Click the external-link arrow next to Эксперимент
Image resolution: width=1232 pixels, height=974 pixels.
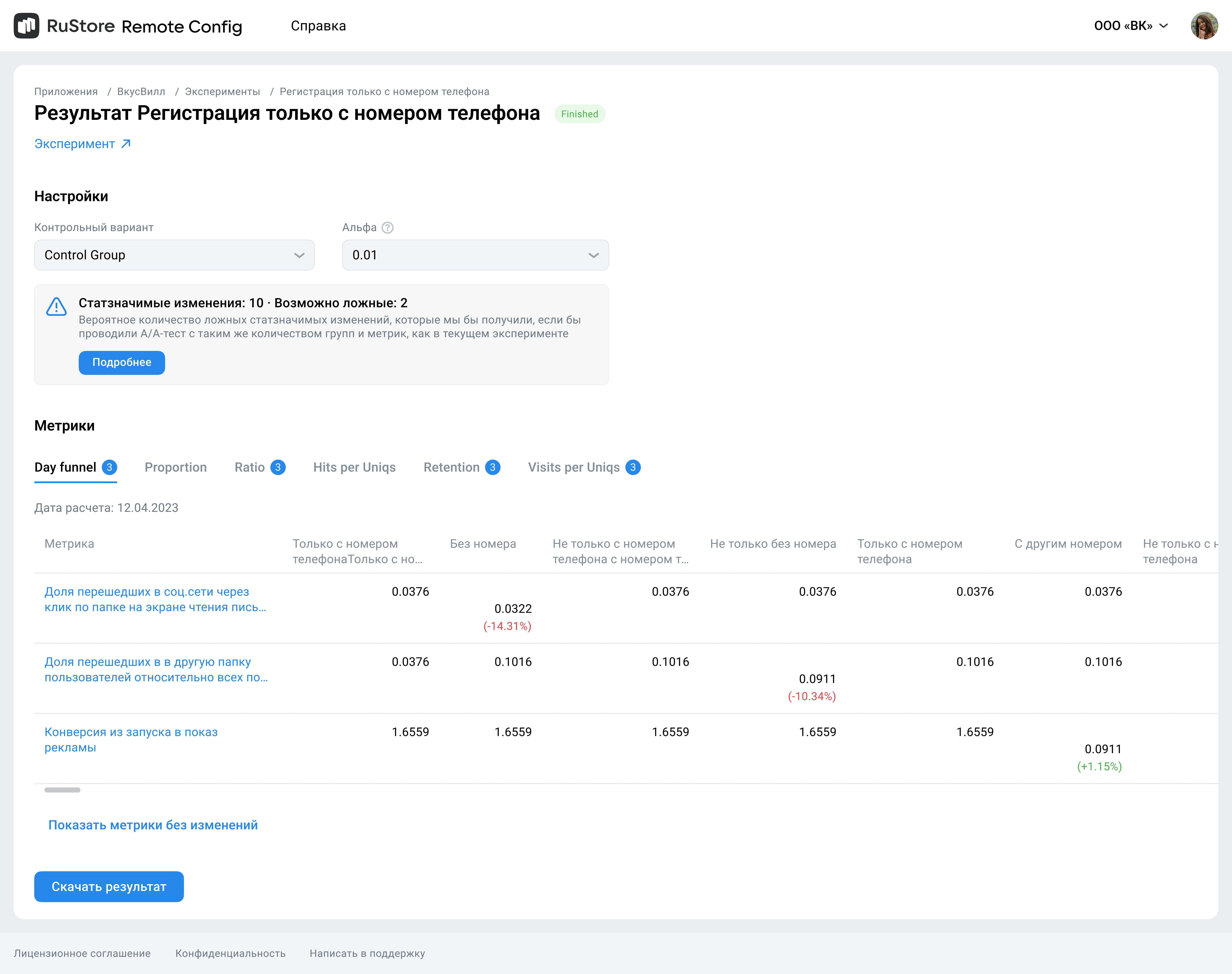pyautogui.click(x=126, y=144)
